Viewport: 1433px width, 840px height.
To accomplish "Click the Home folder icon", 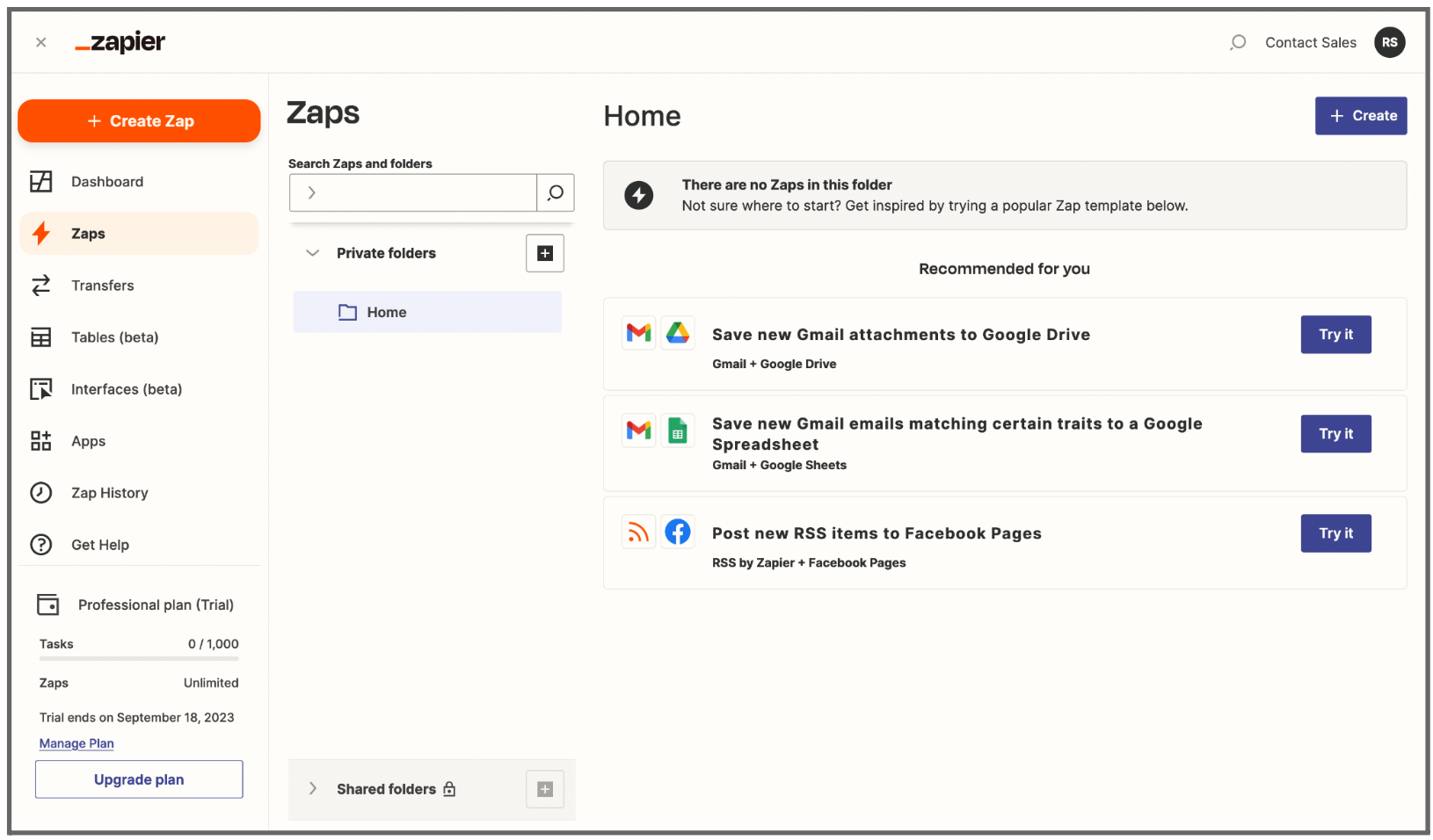I will [x=348, y=312].
